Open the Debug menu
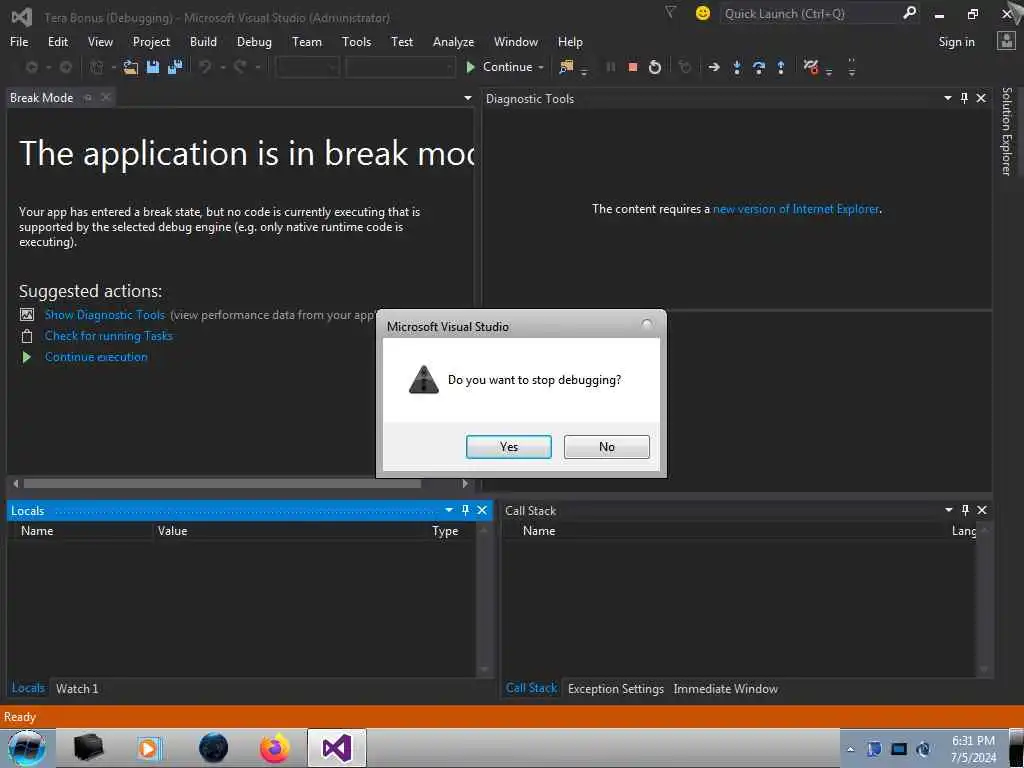This screenshot has height=768, width=1024. pyautogui.click(x=254, y=42)
